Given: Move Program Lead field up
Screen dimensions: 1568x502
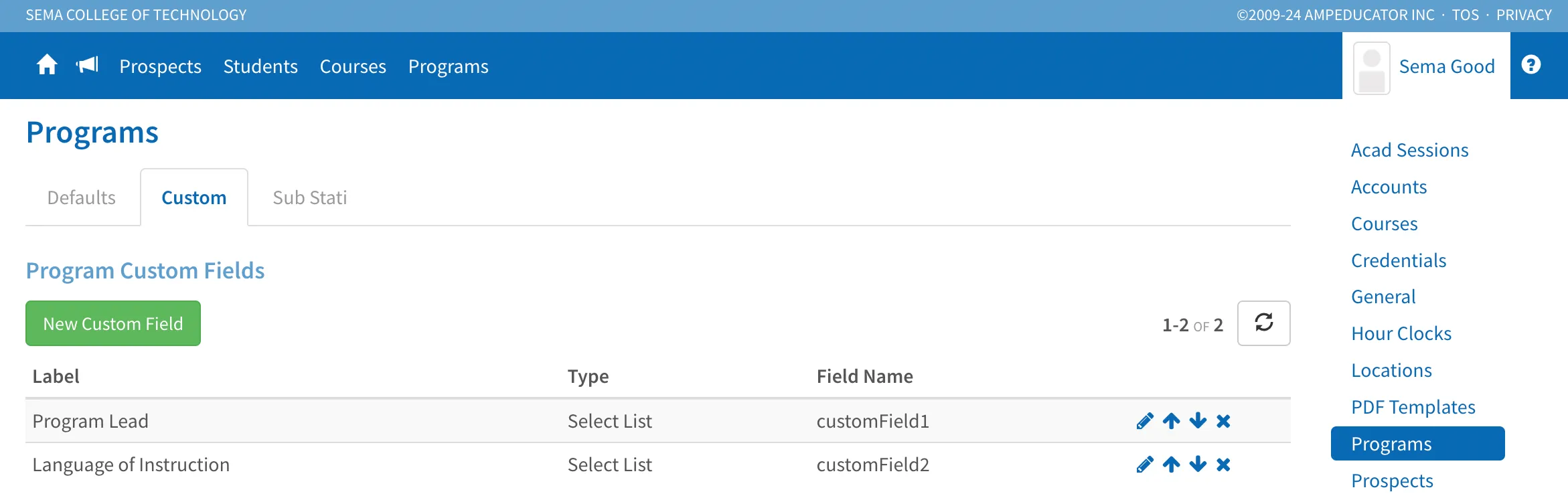Looking at the screenshot, I should (1172, 421).
